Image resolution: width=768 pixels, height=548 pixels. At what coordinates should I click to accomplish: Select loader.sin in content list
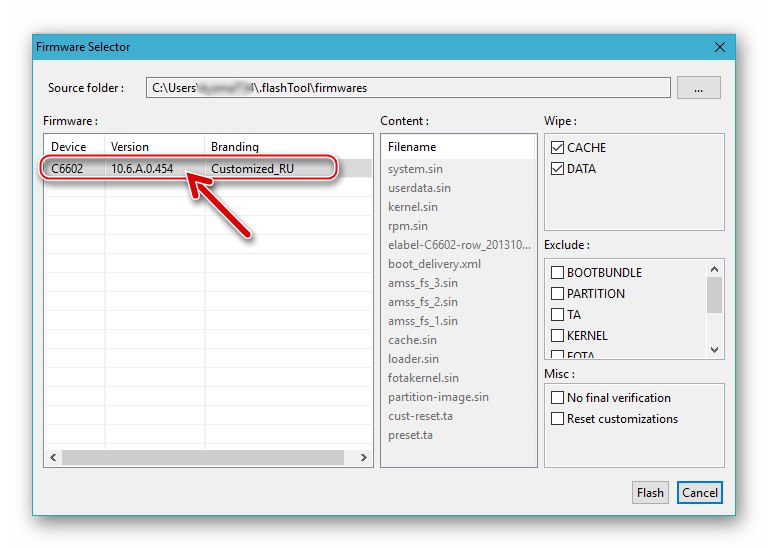tap(413, 359)
